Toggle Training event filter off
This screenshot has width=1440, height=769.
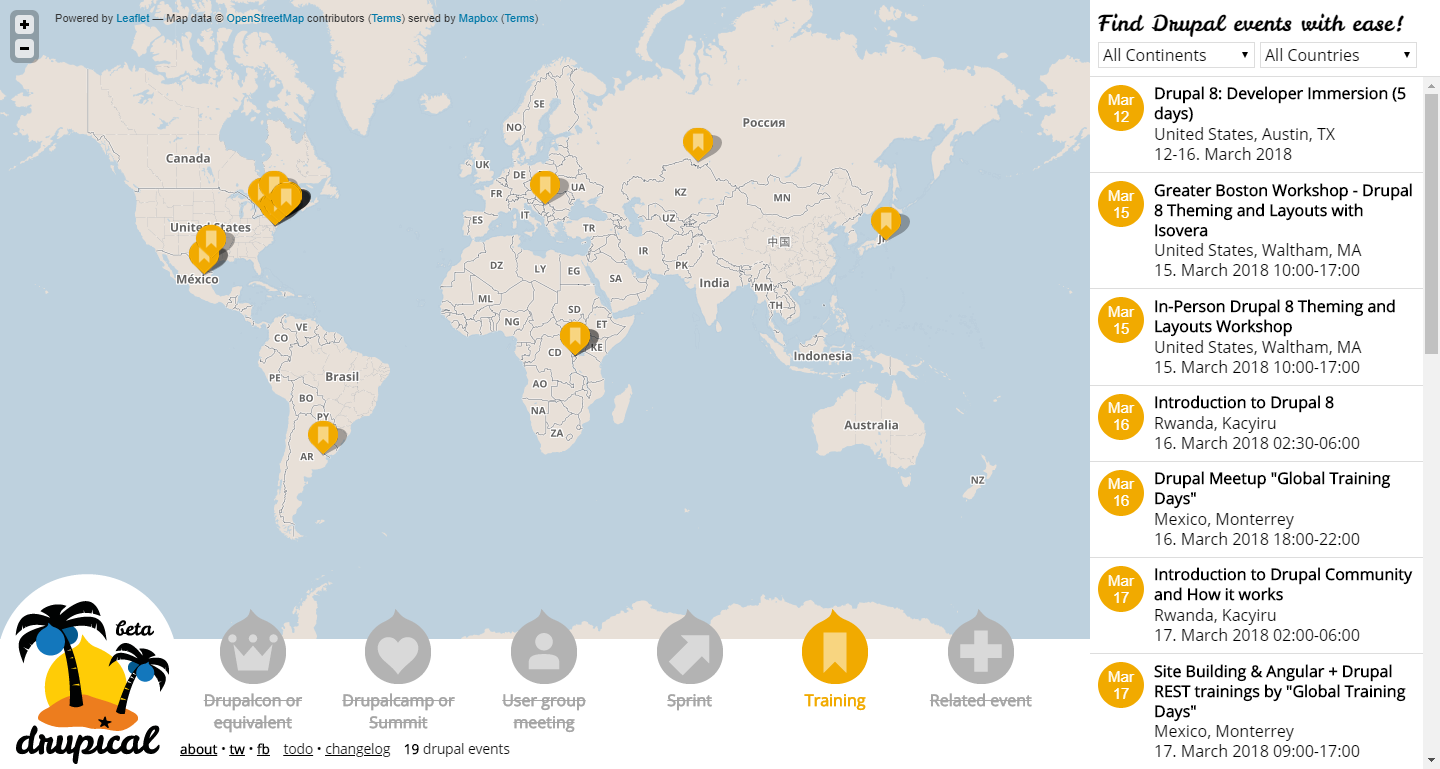pos(835,662)
